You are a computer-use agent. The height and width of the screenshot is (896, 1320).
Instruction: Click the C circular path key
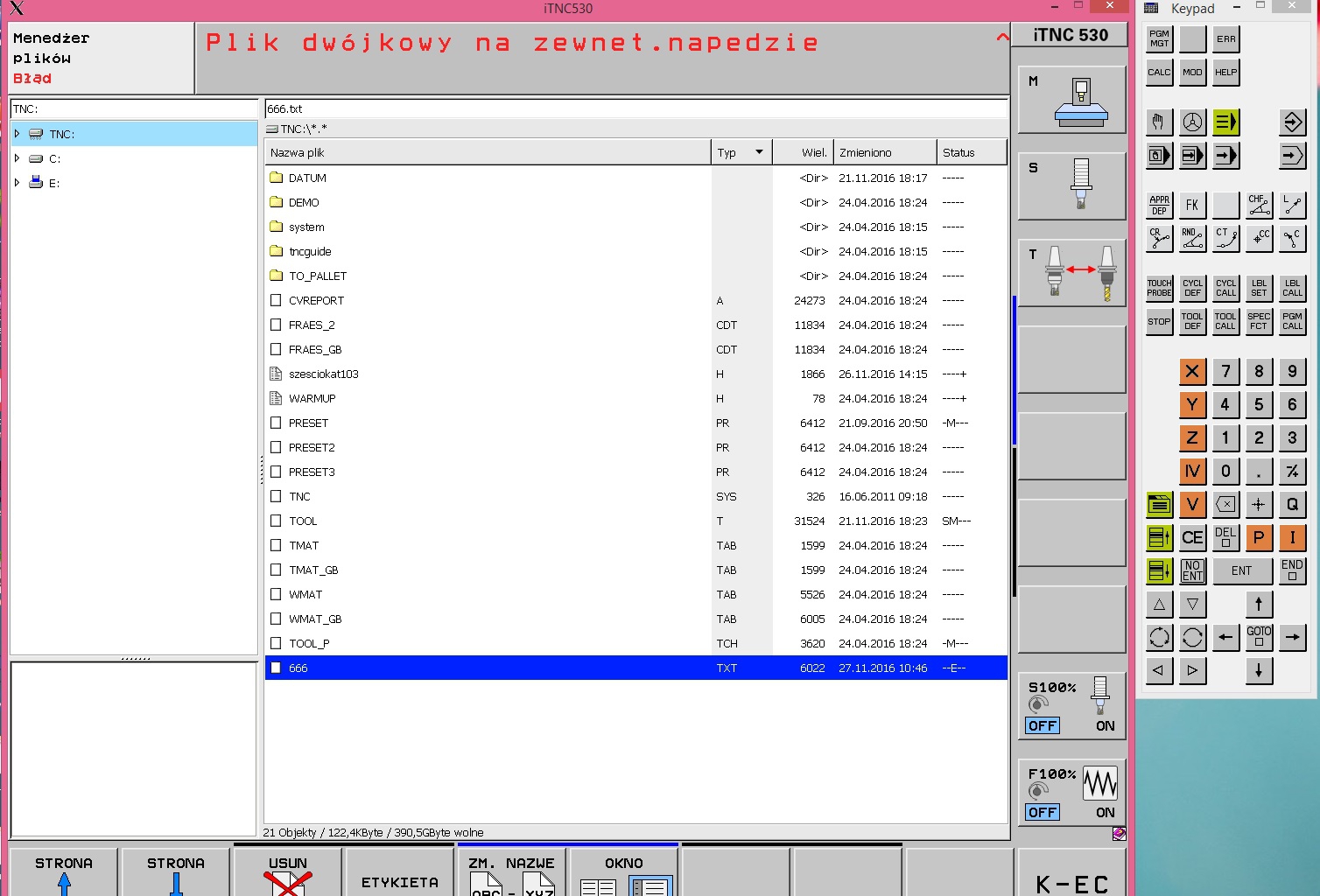(1293, 238)
